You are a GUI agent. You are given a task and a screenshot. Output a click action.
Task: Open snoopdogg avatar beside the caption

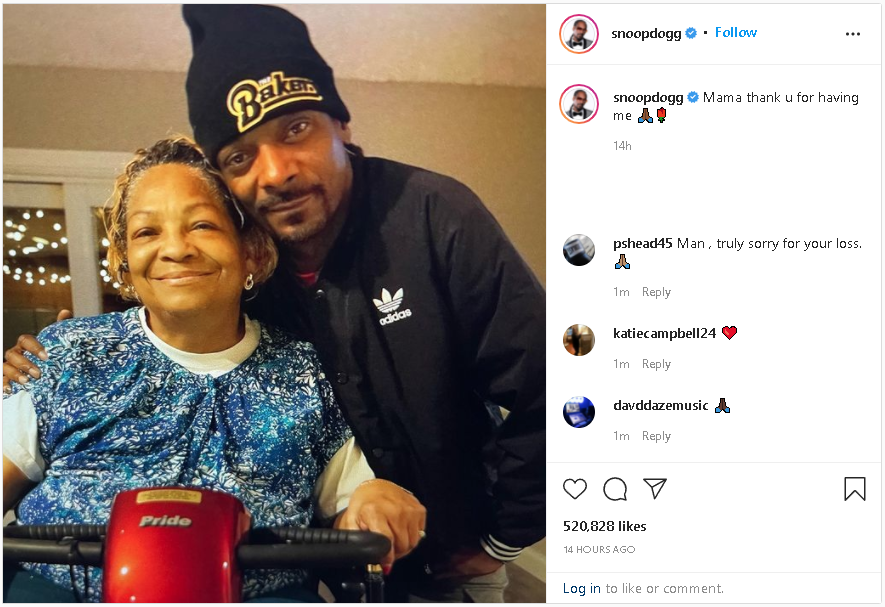click(579, 104)
